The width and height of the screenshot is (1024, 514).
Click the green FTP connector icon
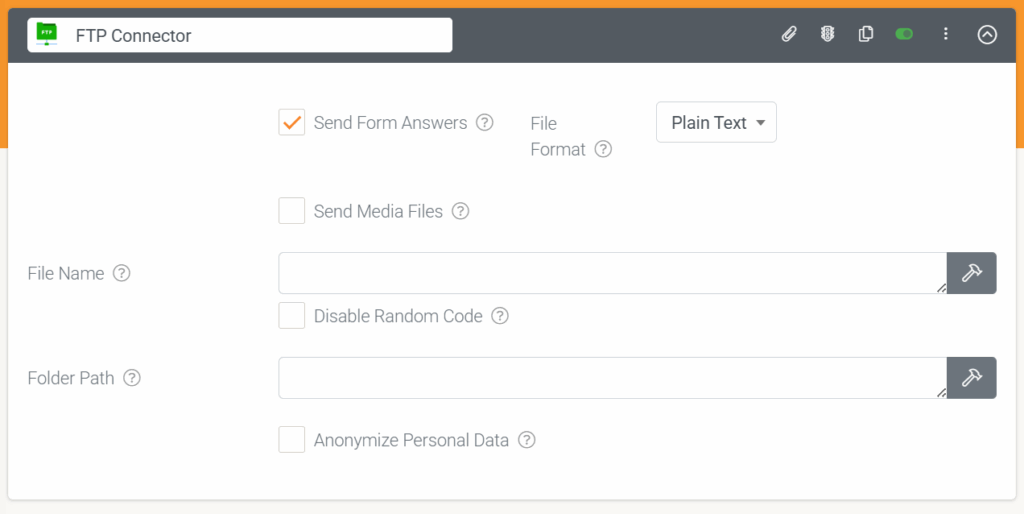click(46, 34)
